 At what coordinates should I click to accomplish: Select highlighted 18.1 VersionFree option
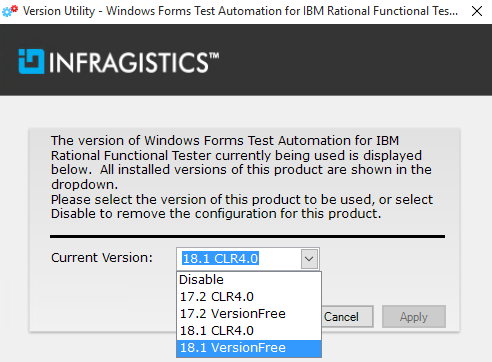click(x=249, y=348)
